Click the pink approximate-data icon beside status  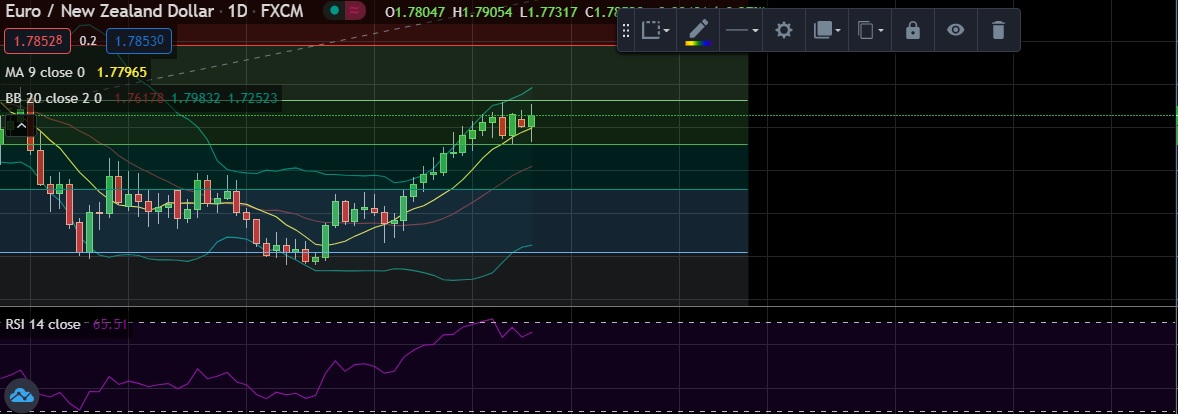point(355,11)
